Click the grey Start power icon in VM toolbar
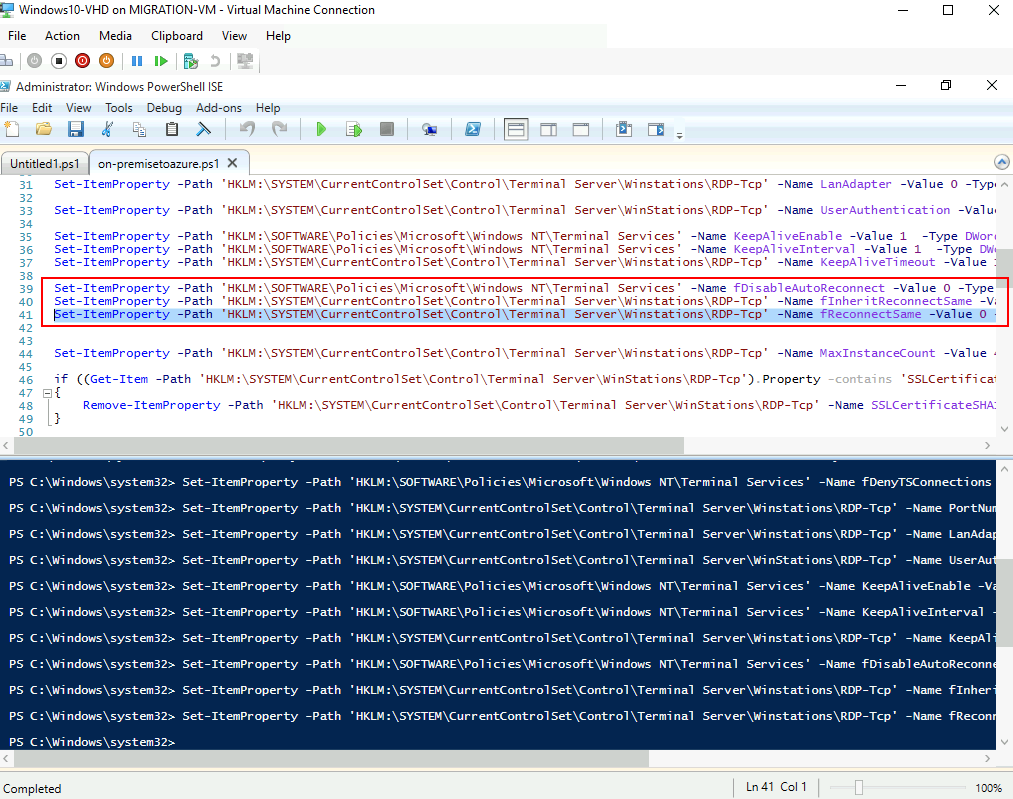1013x799 pixels. tap(34, 61)
